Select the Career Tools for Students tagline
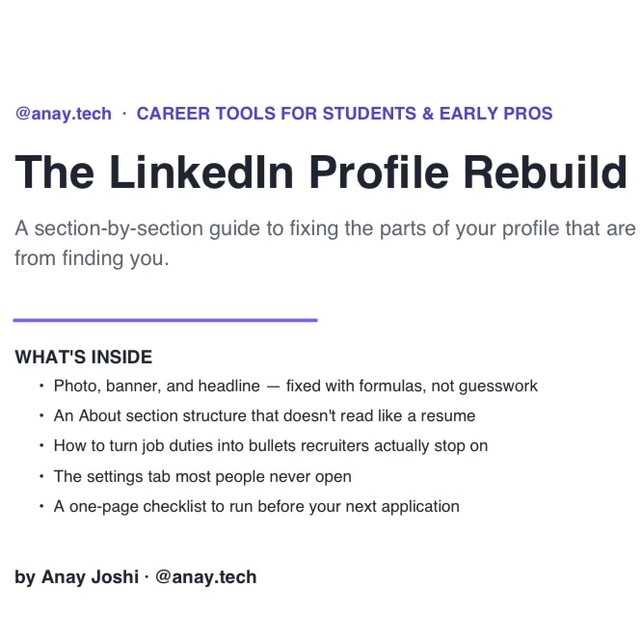The height and width of the screenshot is (640, 640). coord(344,113)
